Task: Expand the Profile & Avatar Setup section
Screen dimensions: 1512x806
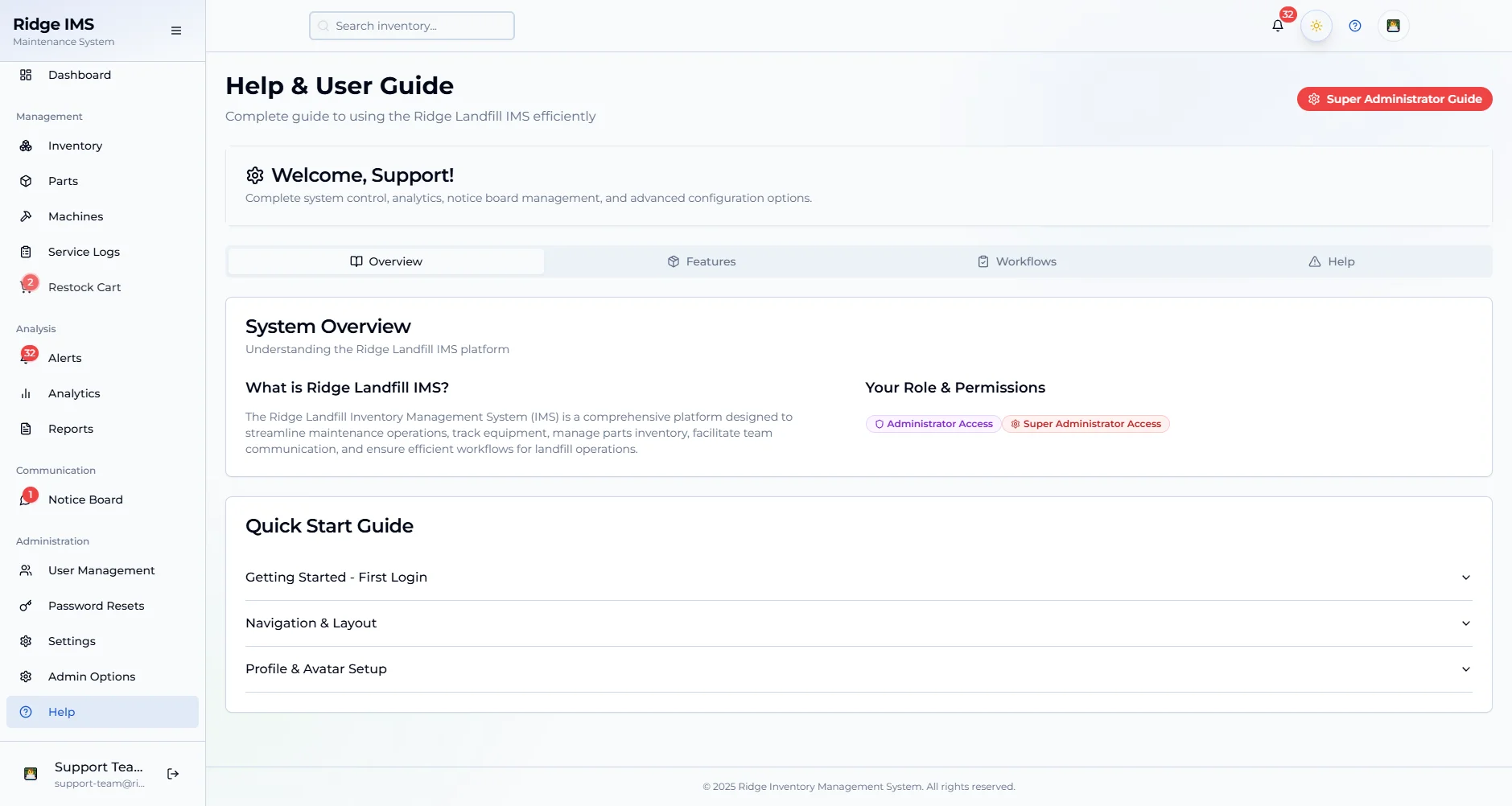Action: coord(858,669)
